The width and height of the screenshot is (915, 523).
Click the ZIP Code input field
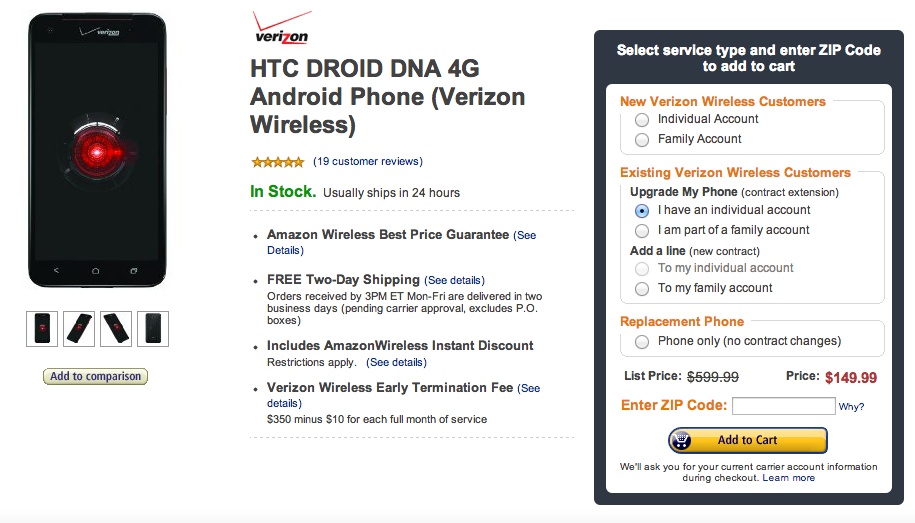[783, 406]
